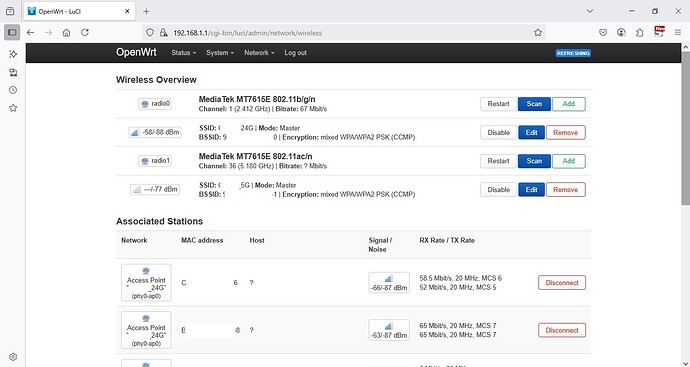Toggle the sidebar panel button

click(12, 33)
